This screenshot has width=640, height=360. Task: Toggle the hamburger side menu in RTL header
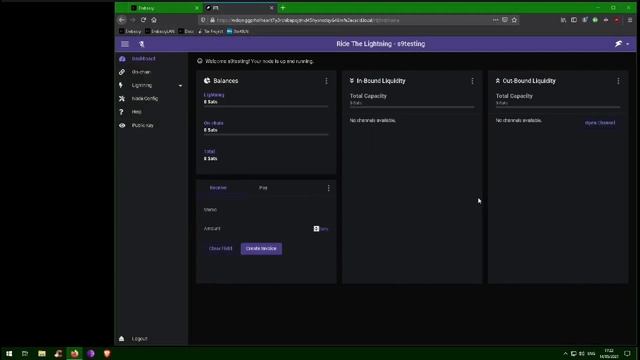coord(125,44)
